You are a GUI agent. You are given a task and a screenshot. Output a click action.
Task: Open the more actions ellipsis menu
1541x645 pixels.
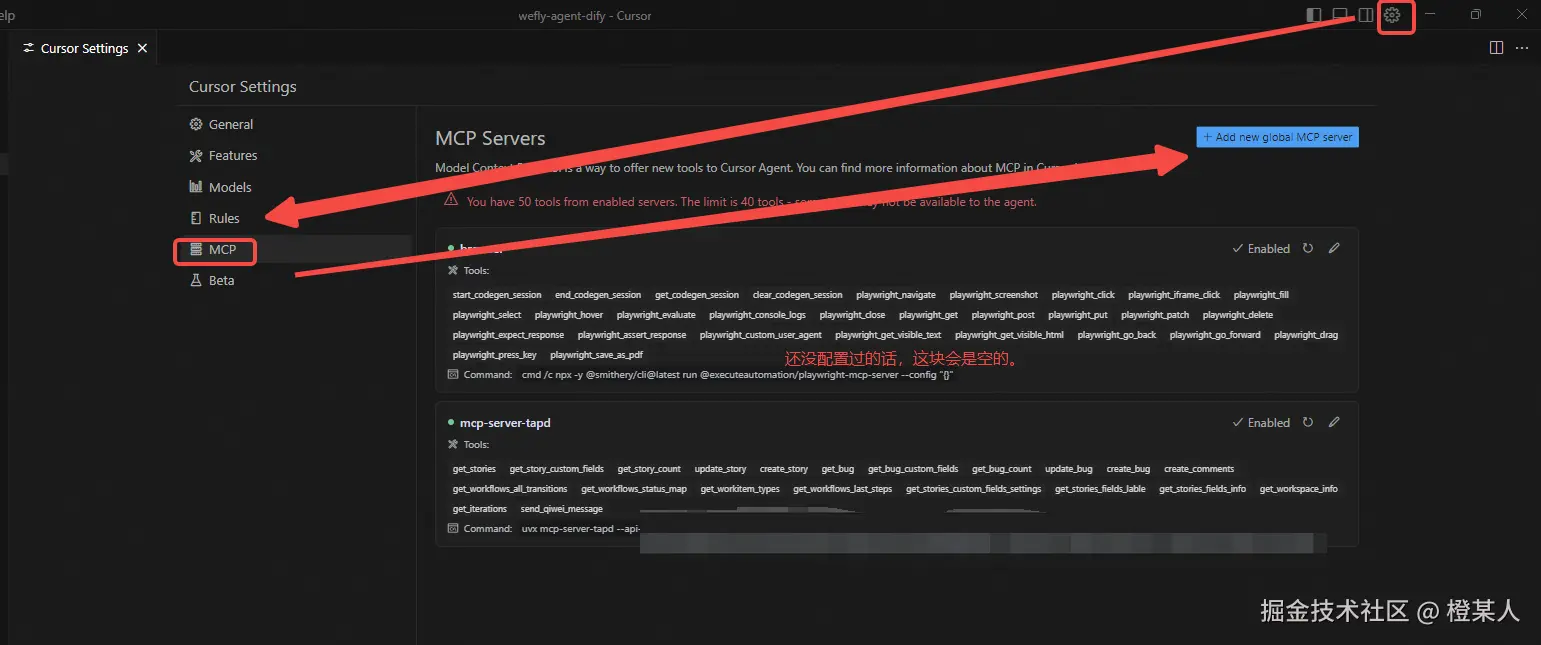pos(1522,47)
